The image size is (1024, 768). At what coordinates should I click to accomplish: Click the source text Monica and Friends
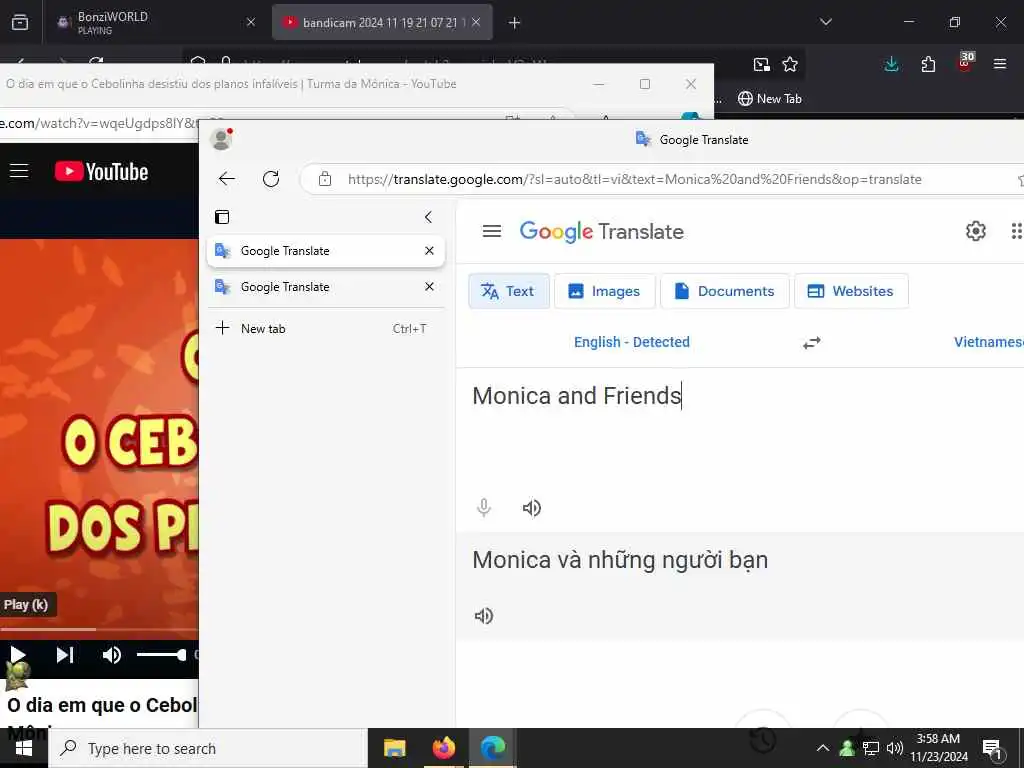pos(576,396)
